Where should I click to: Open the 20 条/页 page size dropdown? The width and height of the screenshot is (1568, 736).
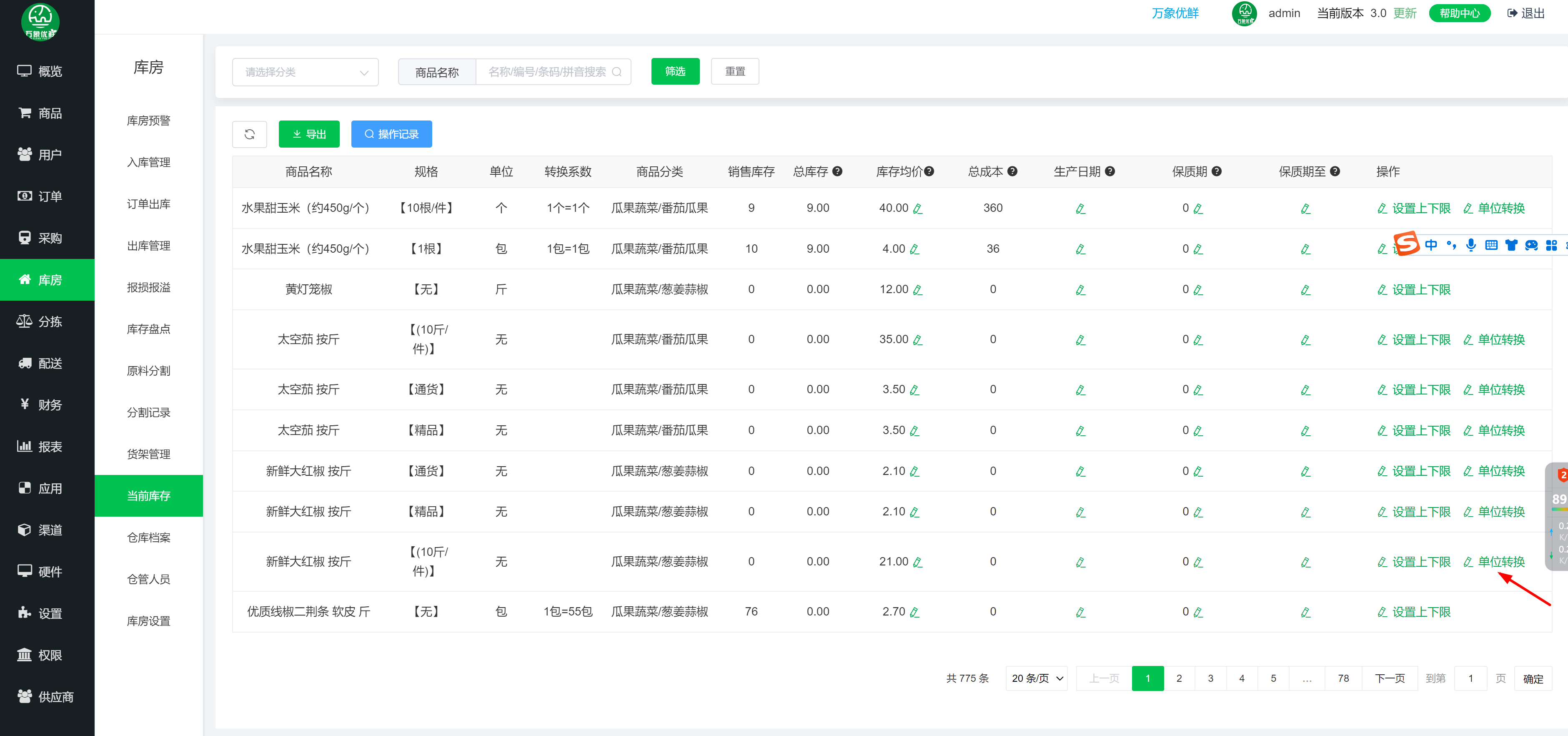(1037, 678)
